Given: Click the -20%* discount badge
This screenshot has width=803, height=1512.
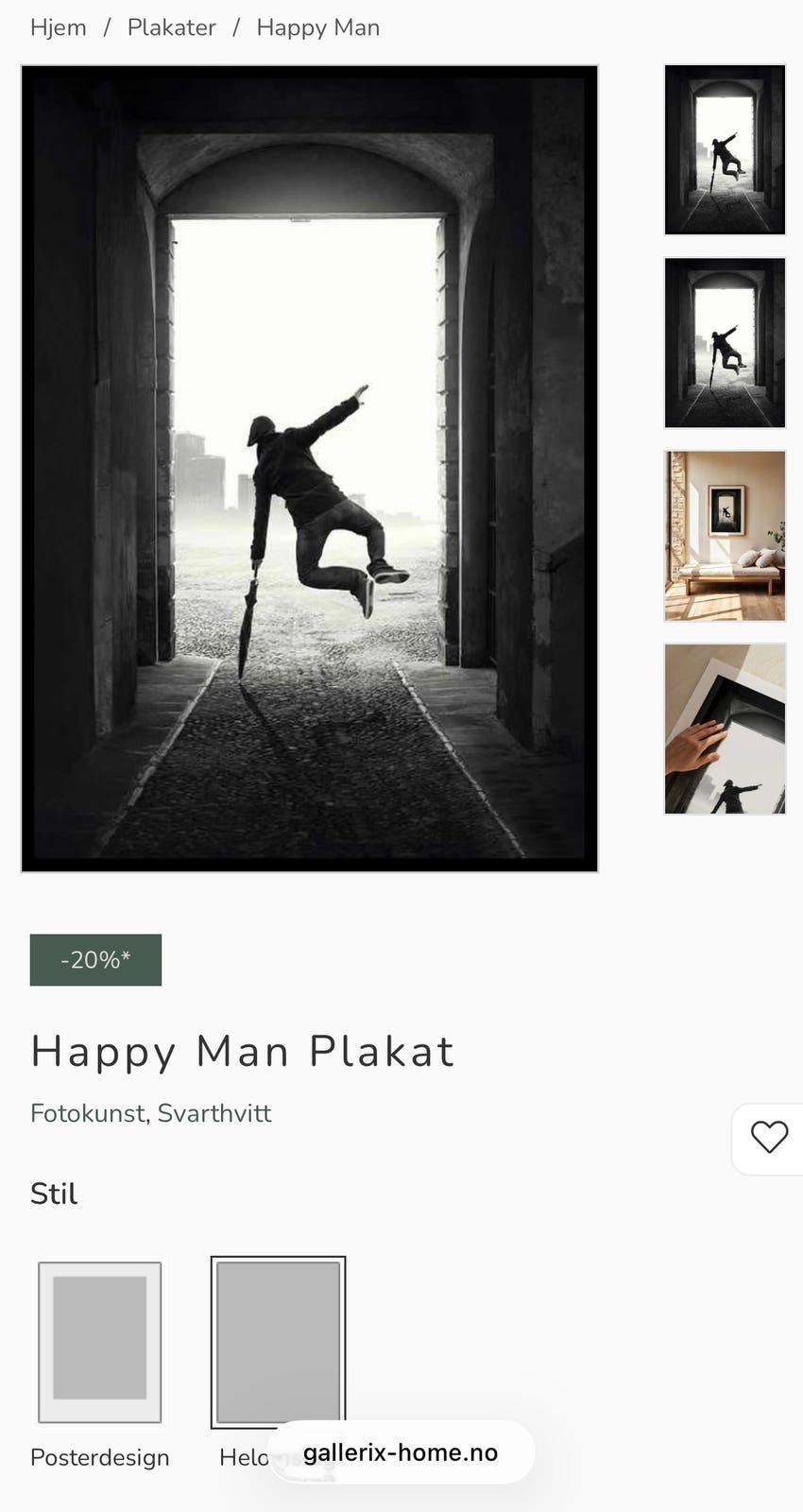Looking at the screenshot, I should click(95, 960).
